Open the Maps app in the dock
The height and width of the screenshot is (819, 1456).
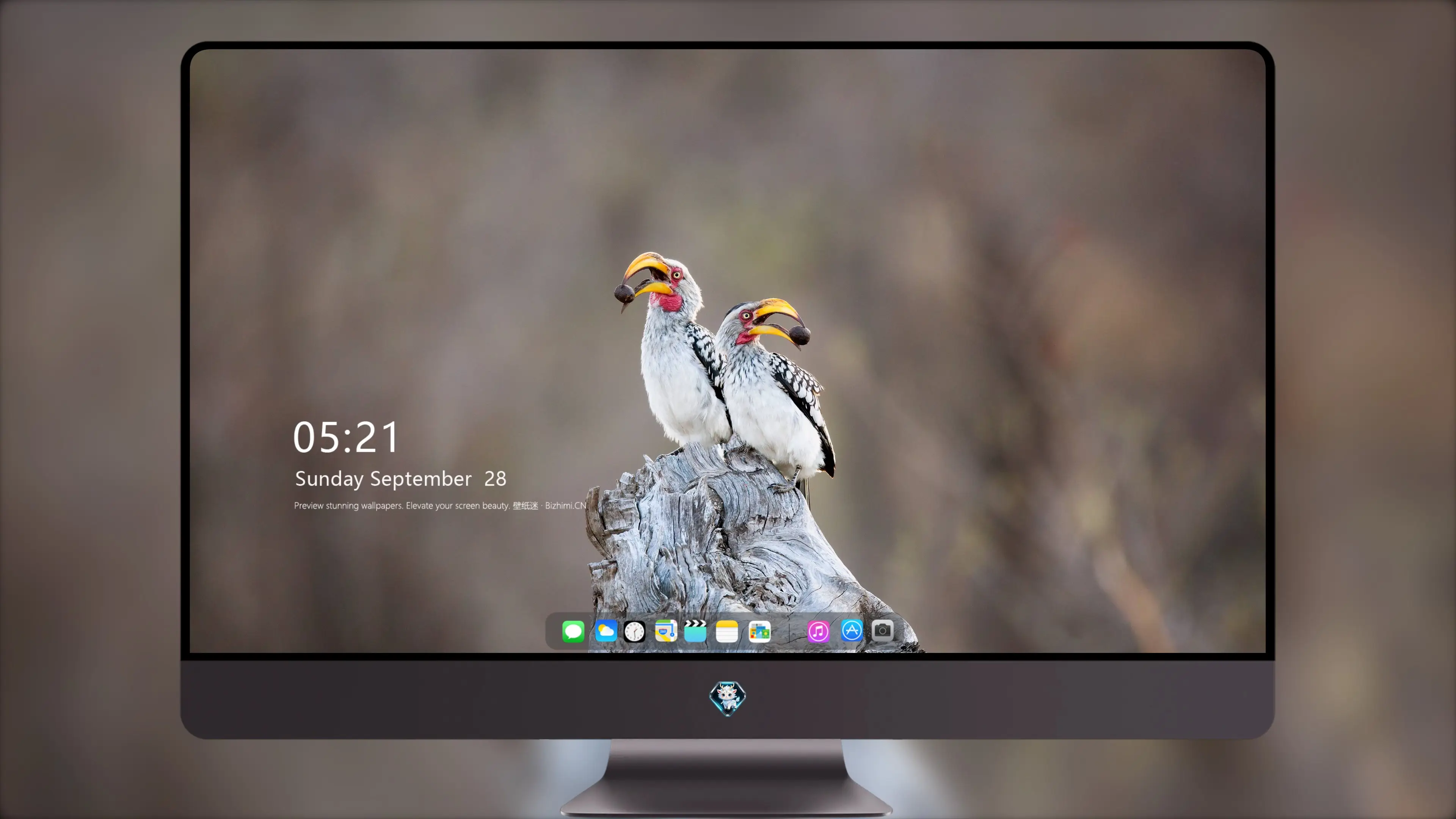666,631
